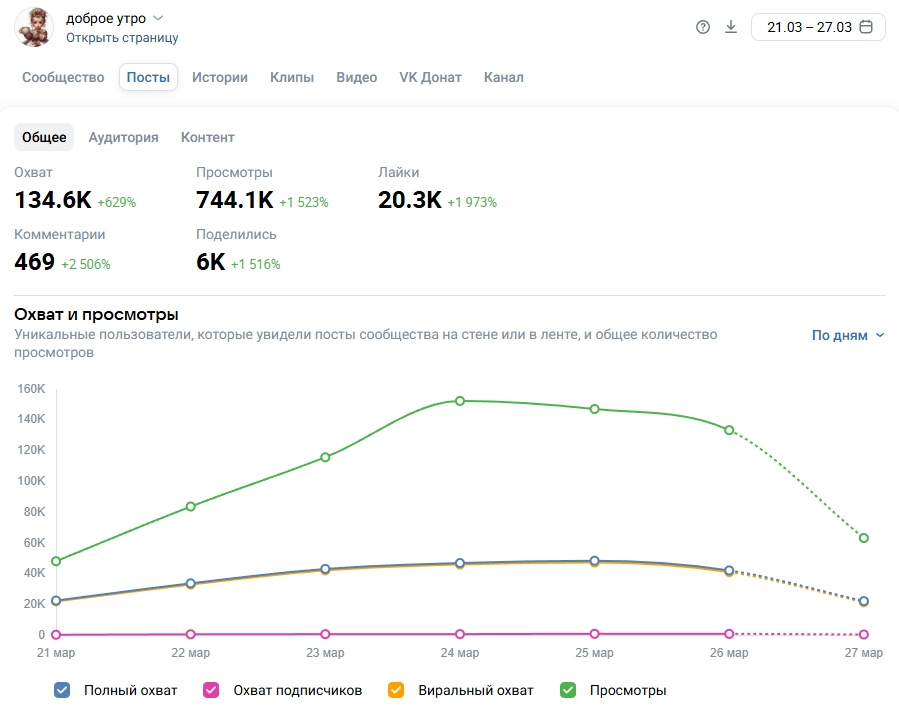Expand the По дням period dropdown
Viewport: 899px width, 706px height.
coord(848,336)
